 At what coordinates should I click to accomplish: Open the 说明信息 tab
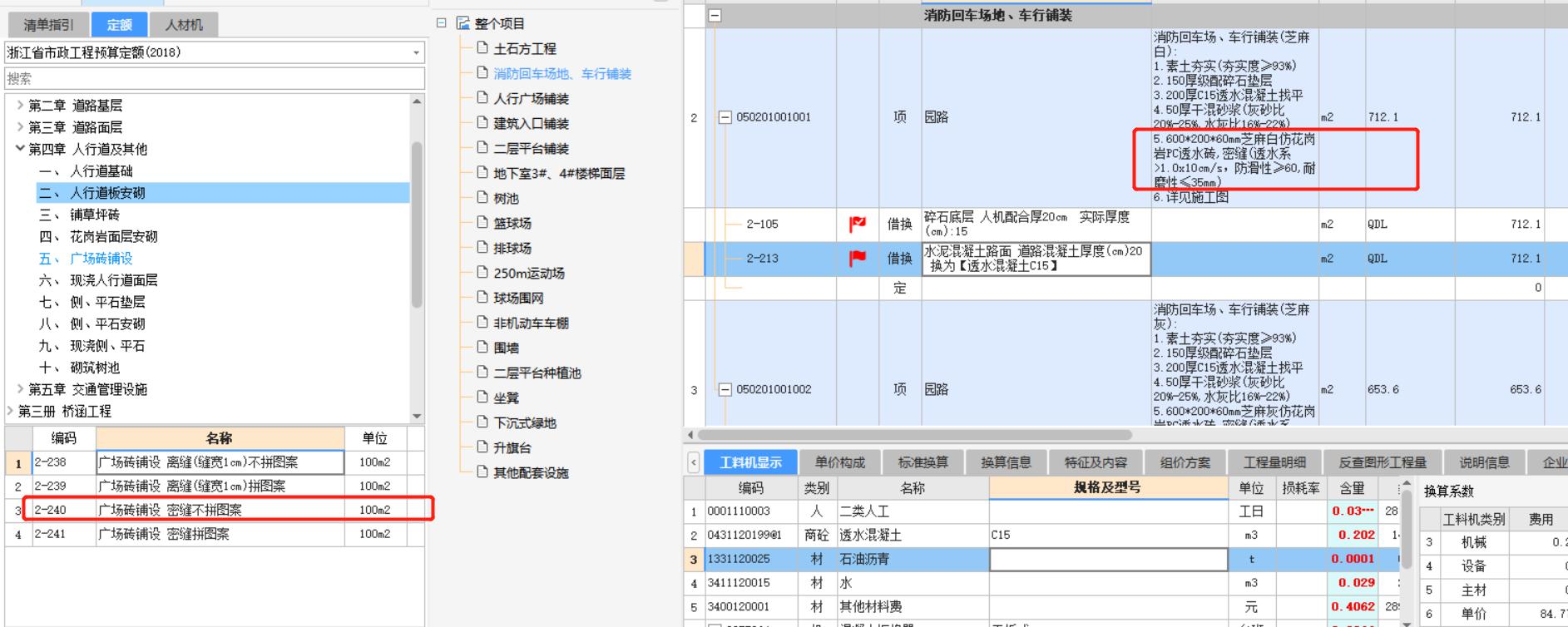pyautogui.click(x=1485, y=462)
